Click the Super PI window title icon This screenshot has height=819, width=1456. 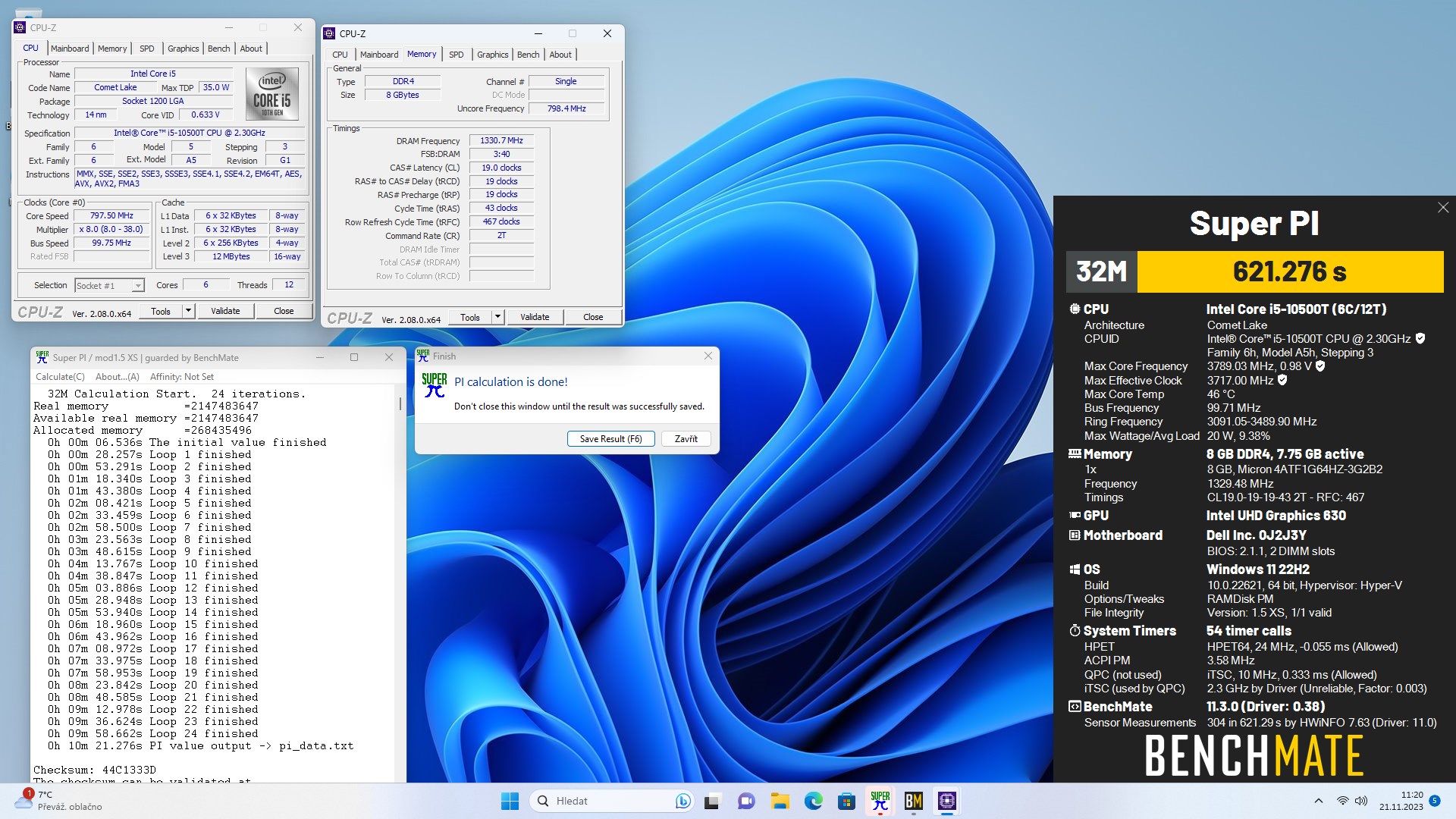pos(42,357)
